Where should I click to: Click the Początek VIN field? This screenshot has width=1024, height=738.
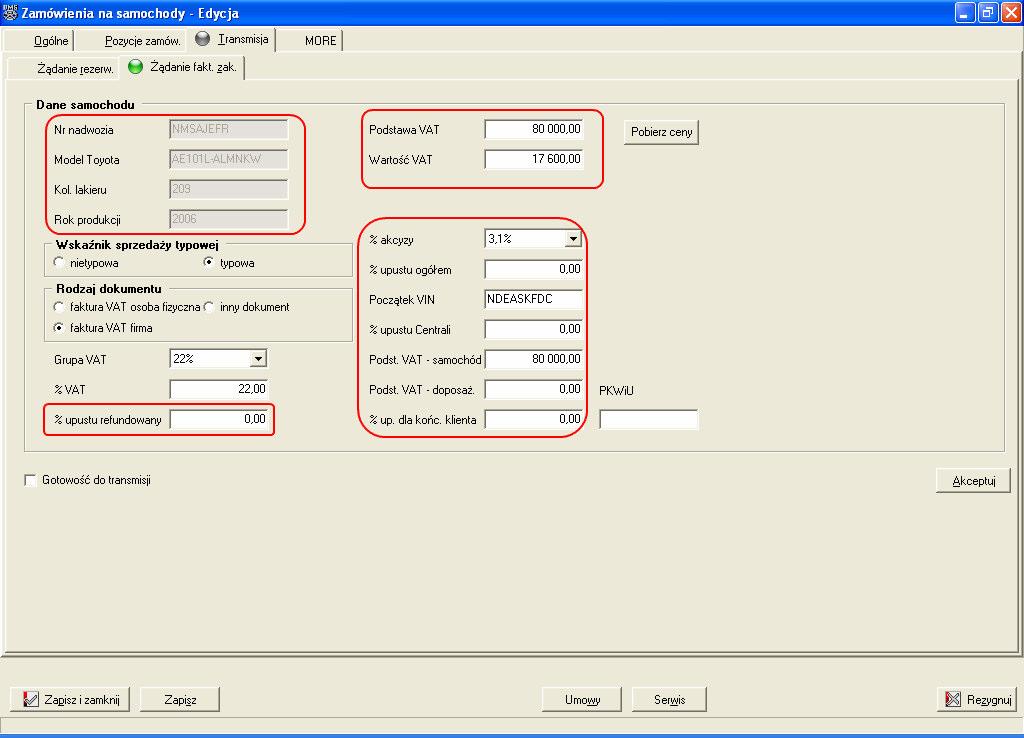coord(534,298)
